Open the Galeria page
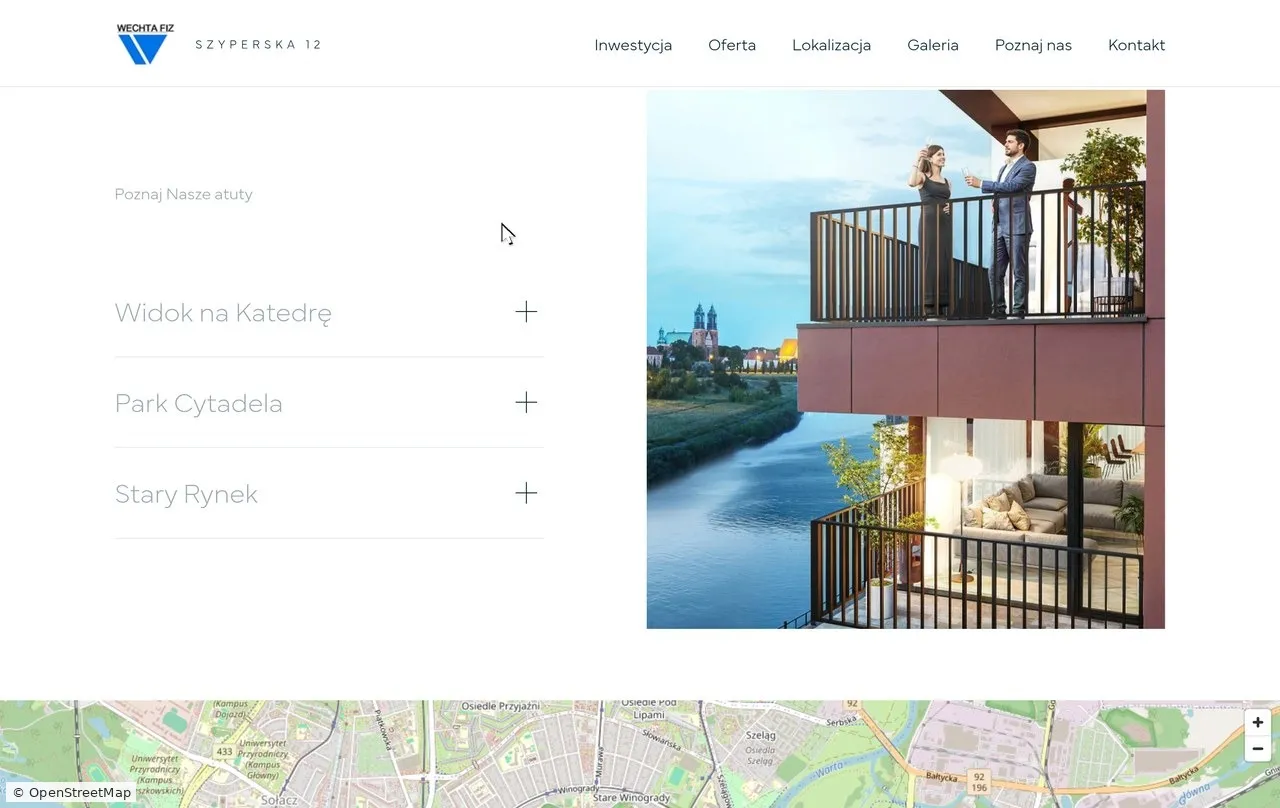This screenshot has width=1280, height=808. coord(933,45)
